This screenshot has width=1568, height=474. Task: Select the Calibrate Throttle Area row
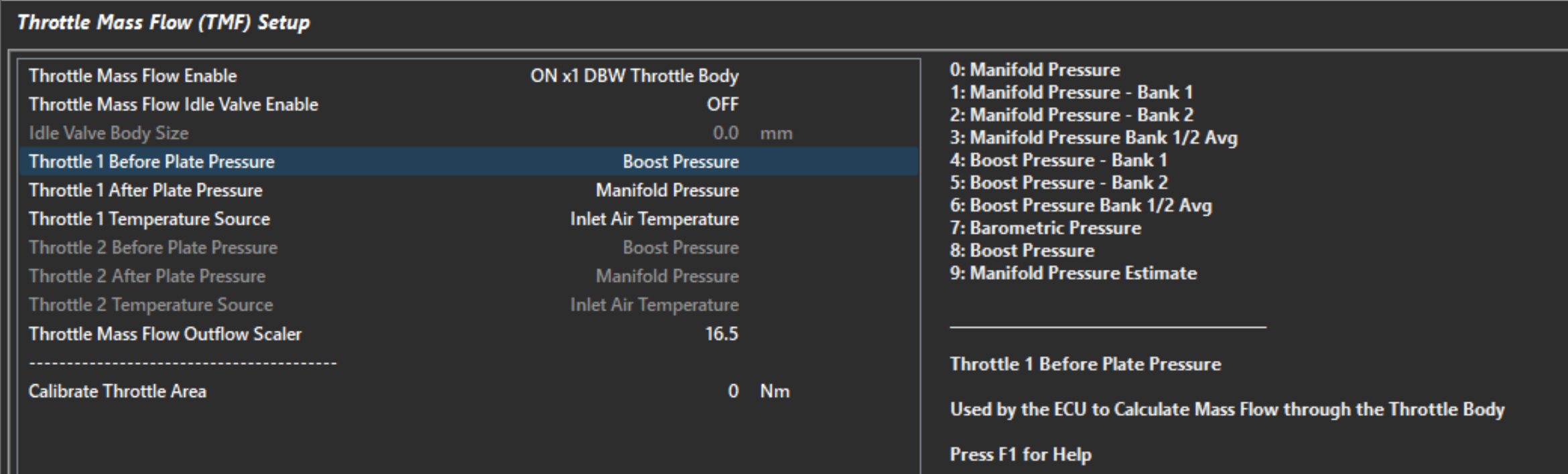(x=117, y=392)
